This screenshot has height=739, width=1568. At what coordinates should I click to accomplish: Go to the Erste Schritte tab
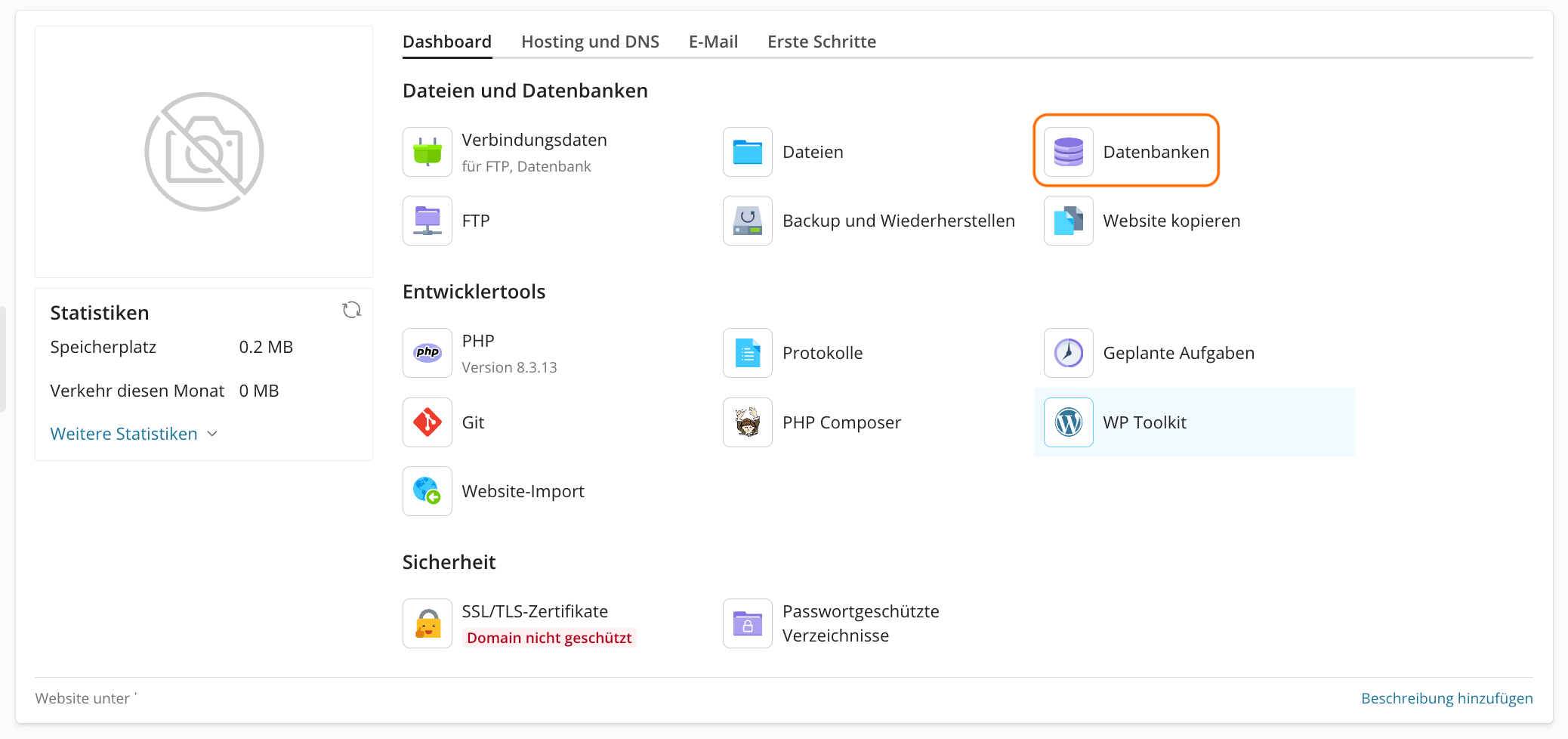pyautogui.click(x=822, y=42)
